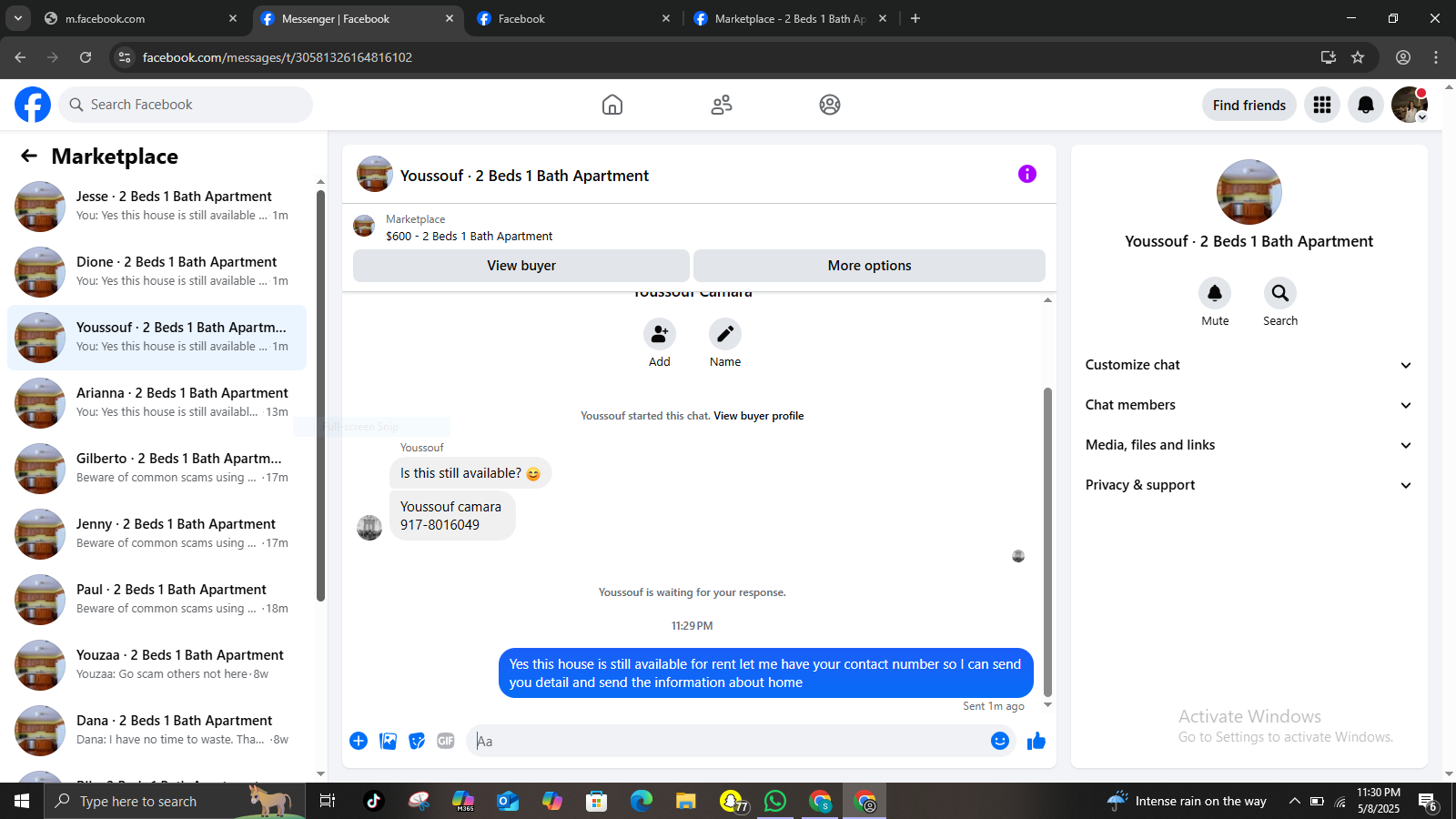Open File Explorer from the taskbar

[685, 801]
